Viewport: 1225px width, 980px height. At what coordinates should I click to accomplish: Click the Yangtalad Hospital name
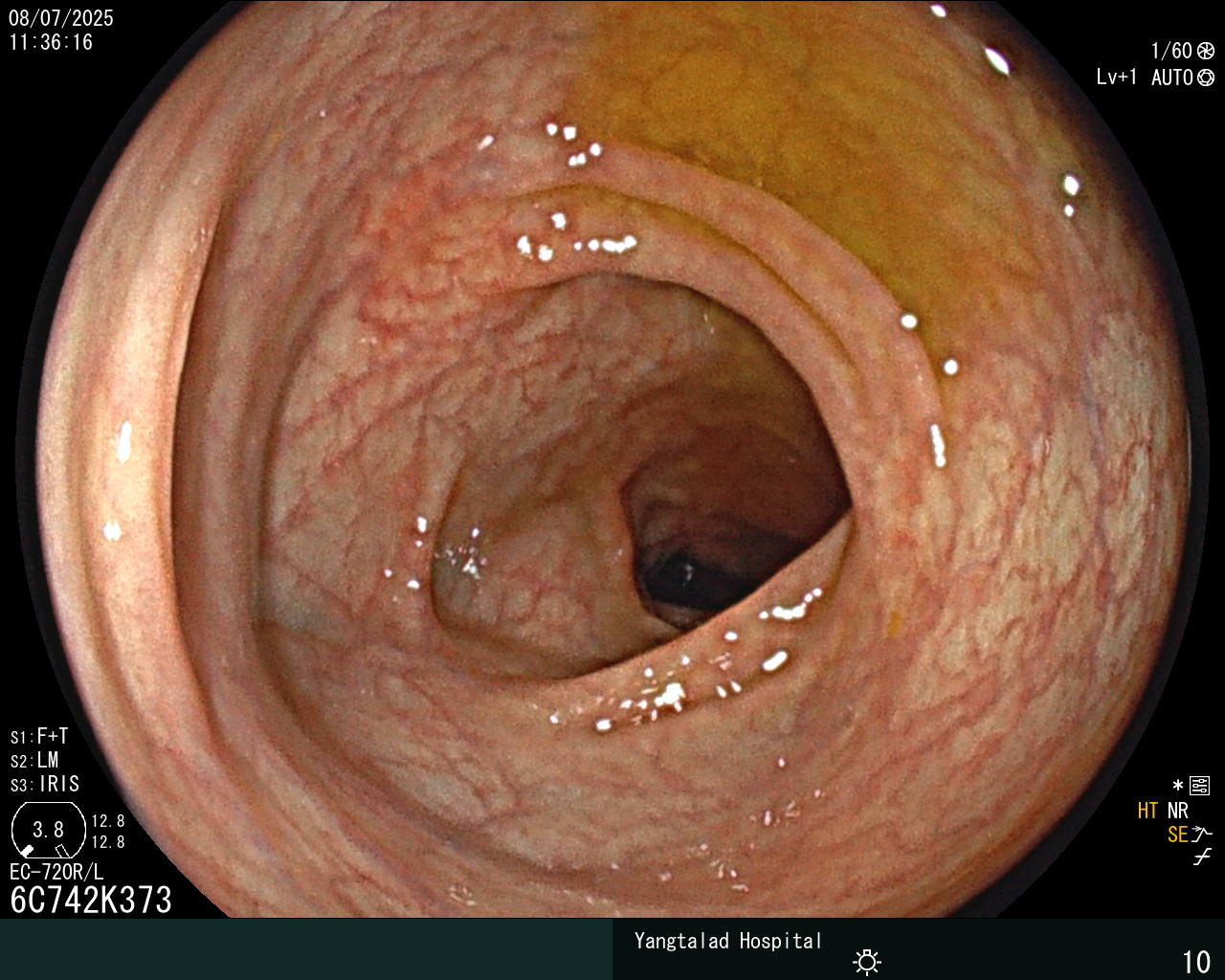[x=728, y=941]
